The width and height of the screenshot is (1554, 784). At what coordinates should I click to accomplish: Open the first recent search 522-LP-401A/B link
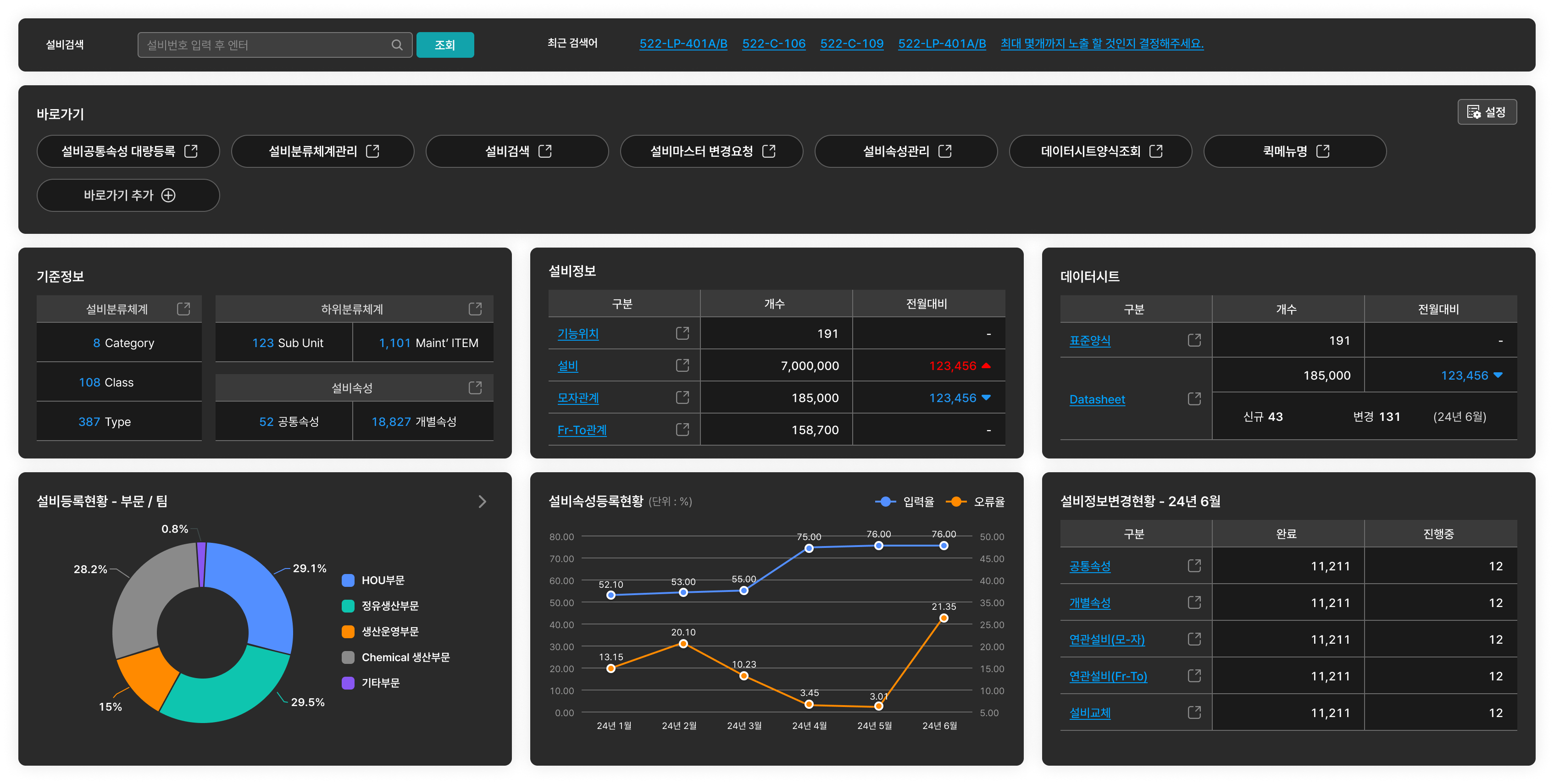(683, 44)
